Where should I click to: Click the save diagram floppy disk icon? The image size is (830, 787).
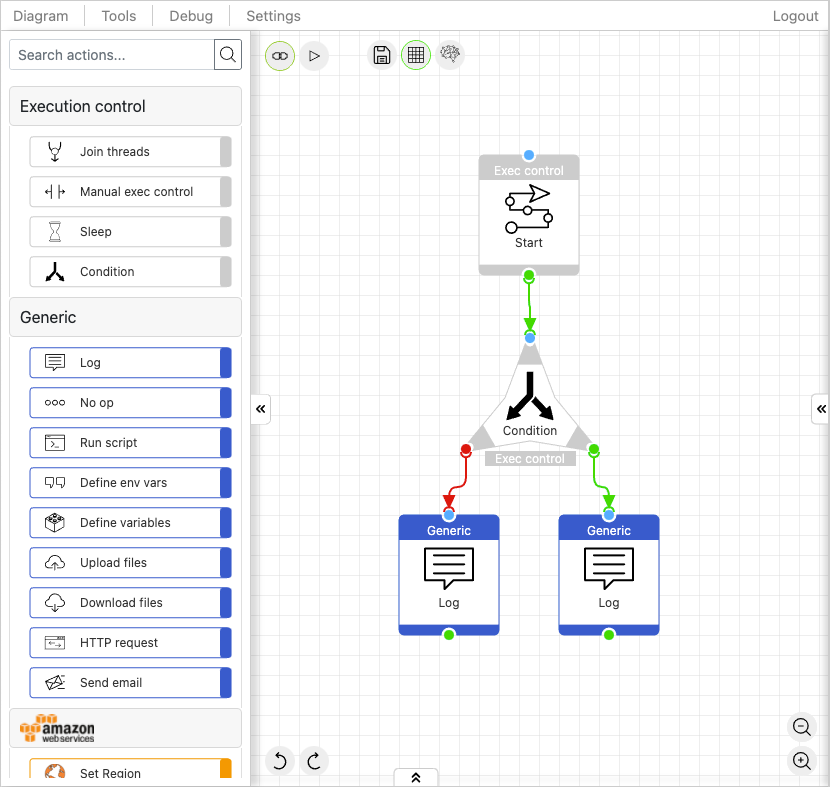381,56
